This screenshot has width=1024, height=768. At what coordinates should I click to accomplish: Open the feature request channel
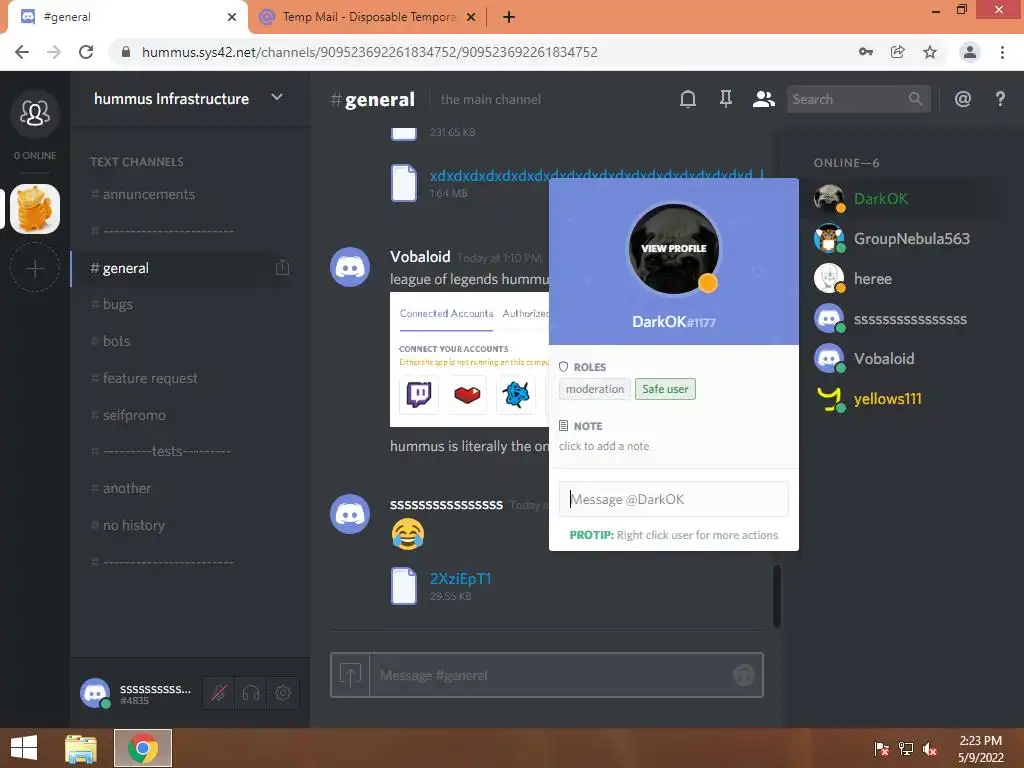pos(150,378)
